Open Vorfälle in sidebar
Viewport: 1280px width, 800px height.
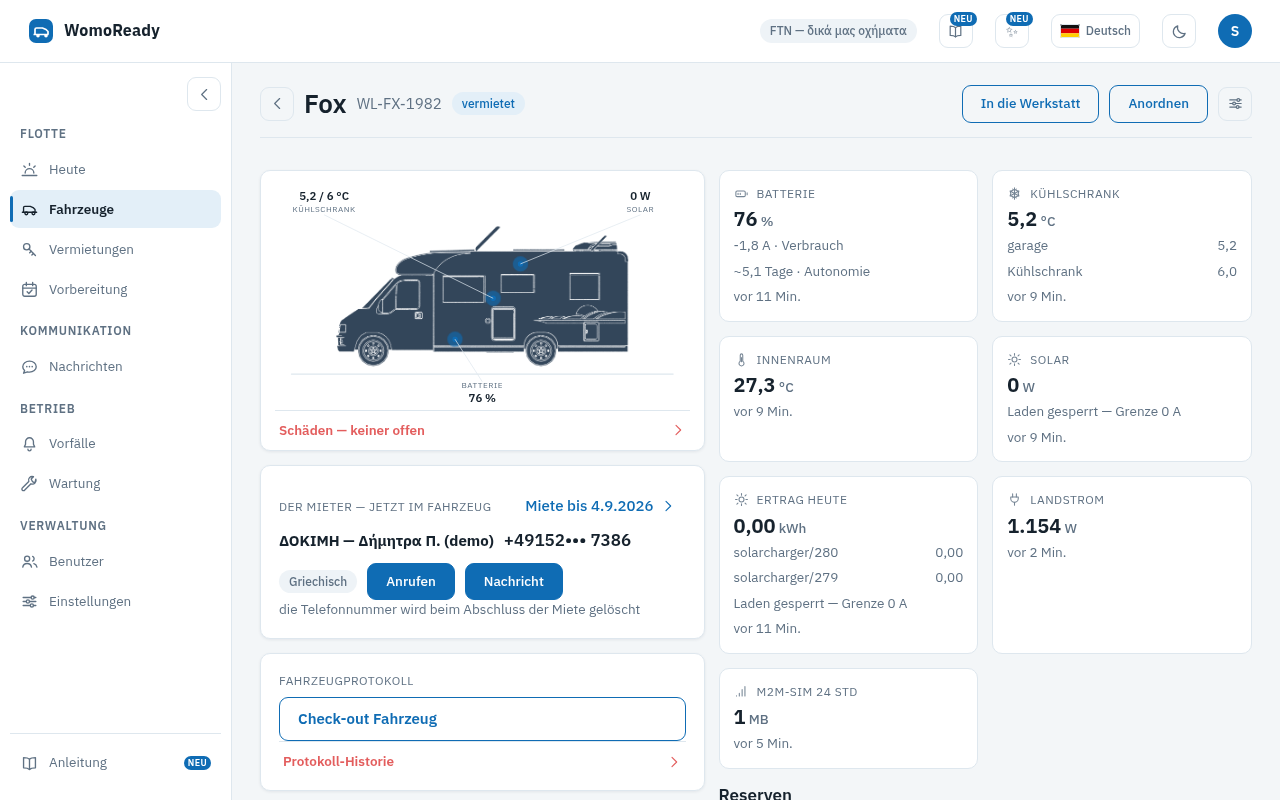click(x=115, y=443)
